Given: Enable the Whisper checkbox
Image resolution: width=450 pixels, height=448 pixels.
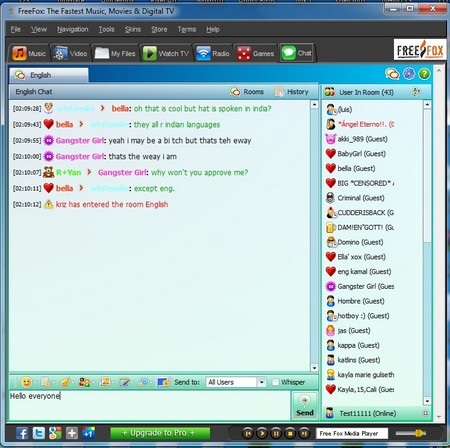Looking at the screenshot, I should coord(275,382).
